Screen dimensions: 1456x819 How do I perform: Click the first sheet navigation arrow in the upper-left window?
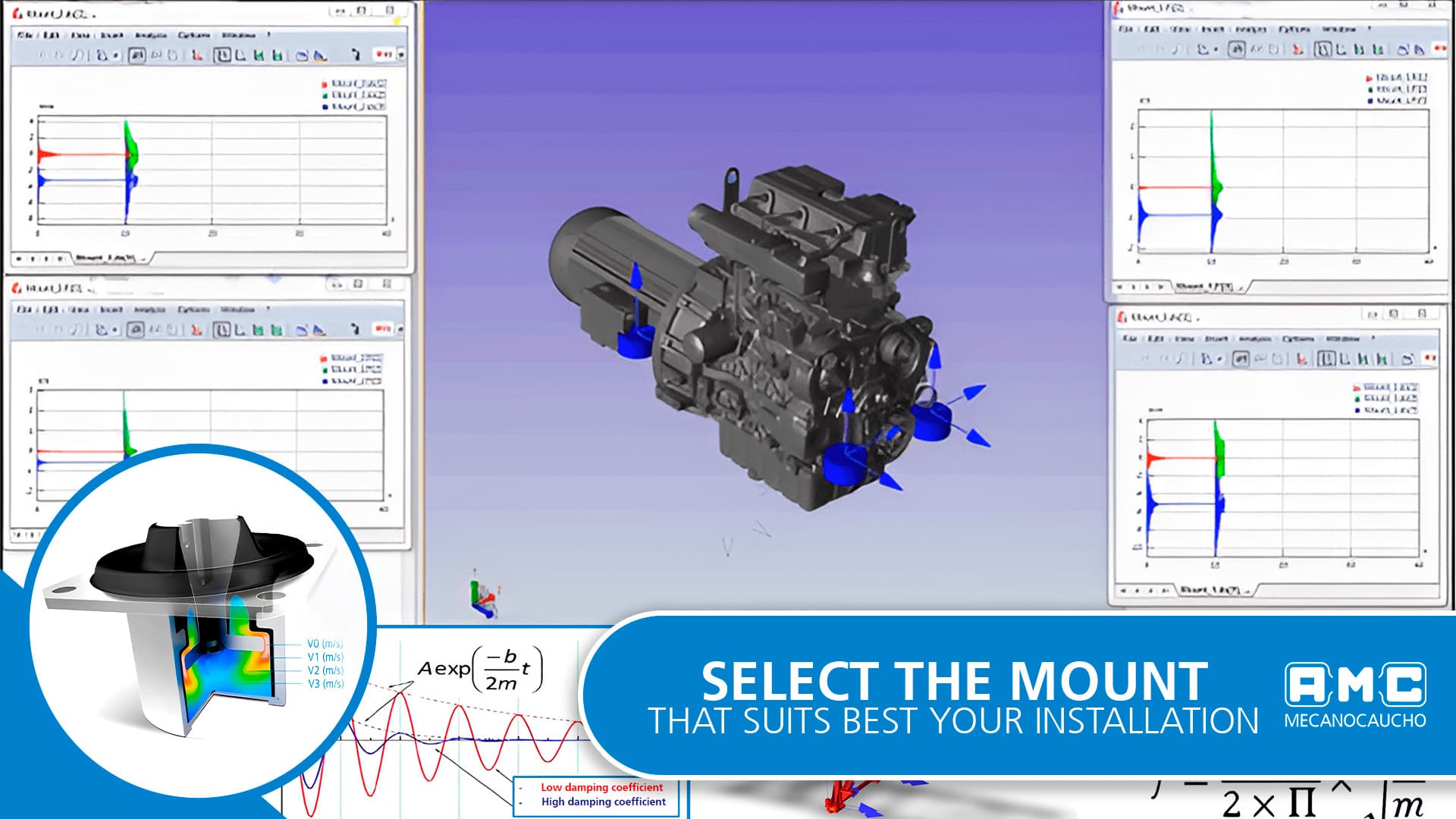(20, 259)
